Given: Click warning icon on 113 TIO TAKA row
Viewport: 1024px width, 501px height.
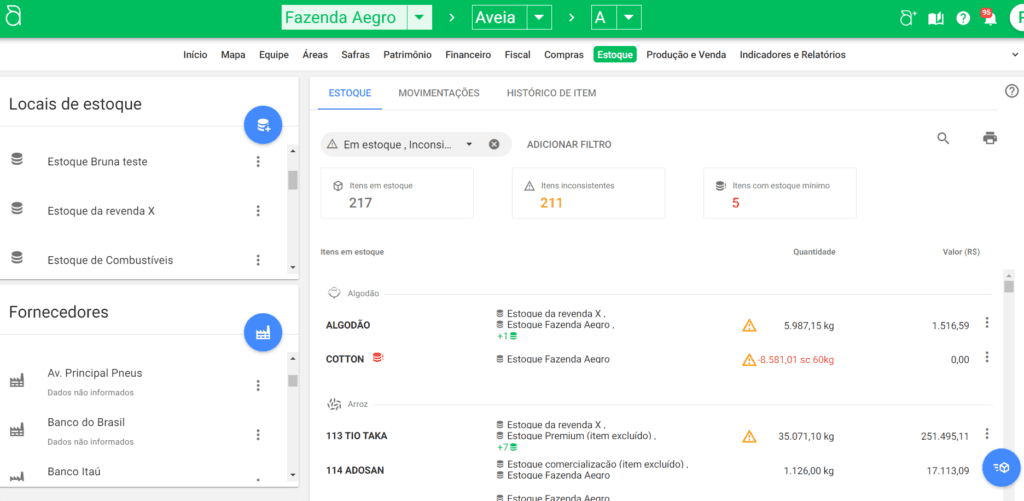Looking at the screenshot, I should (x=749, y=436).
